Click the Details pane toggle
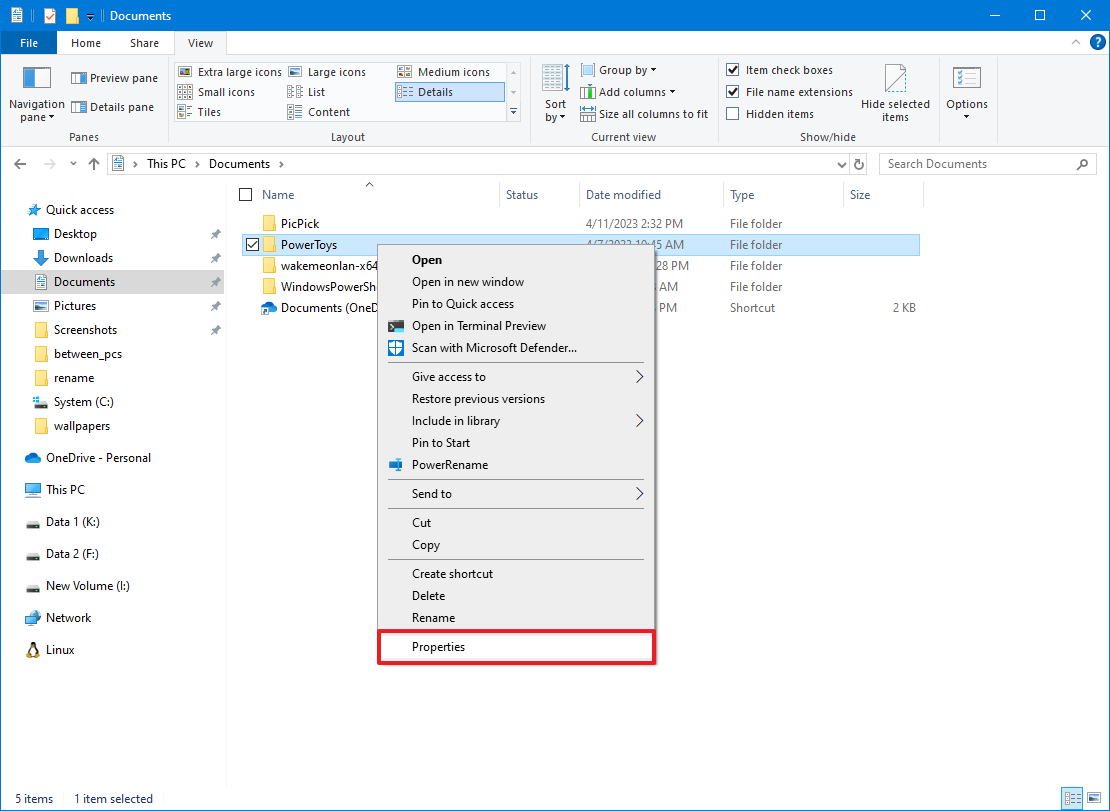1110x811 pixels. pos(113,107)
